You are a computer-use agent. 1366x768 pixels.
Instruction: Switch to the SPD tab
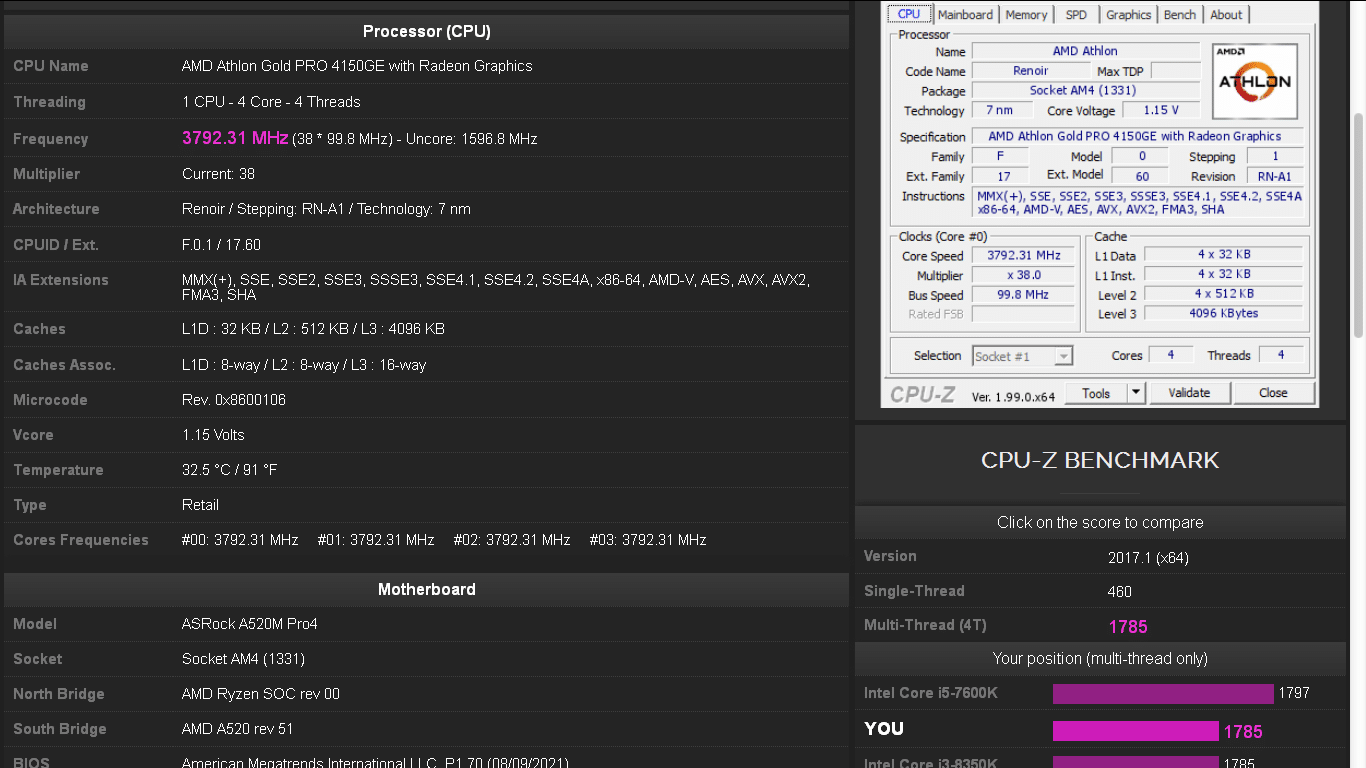tap(1077, 14)
